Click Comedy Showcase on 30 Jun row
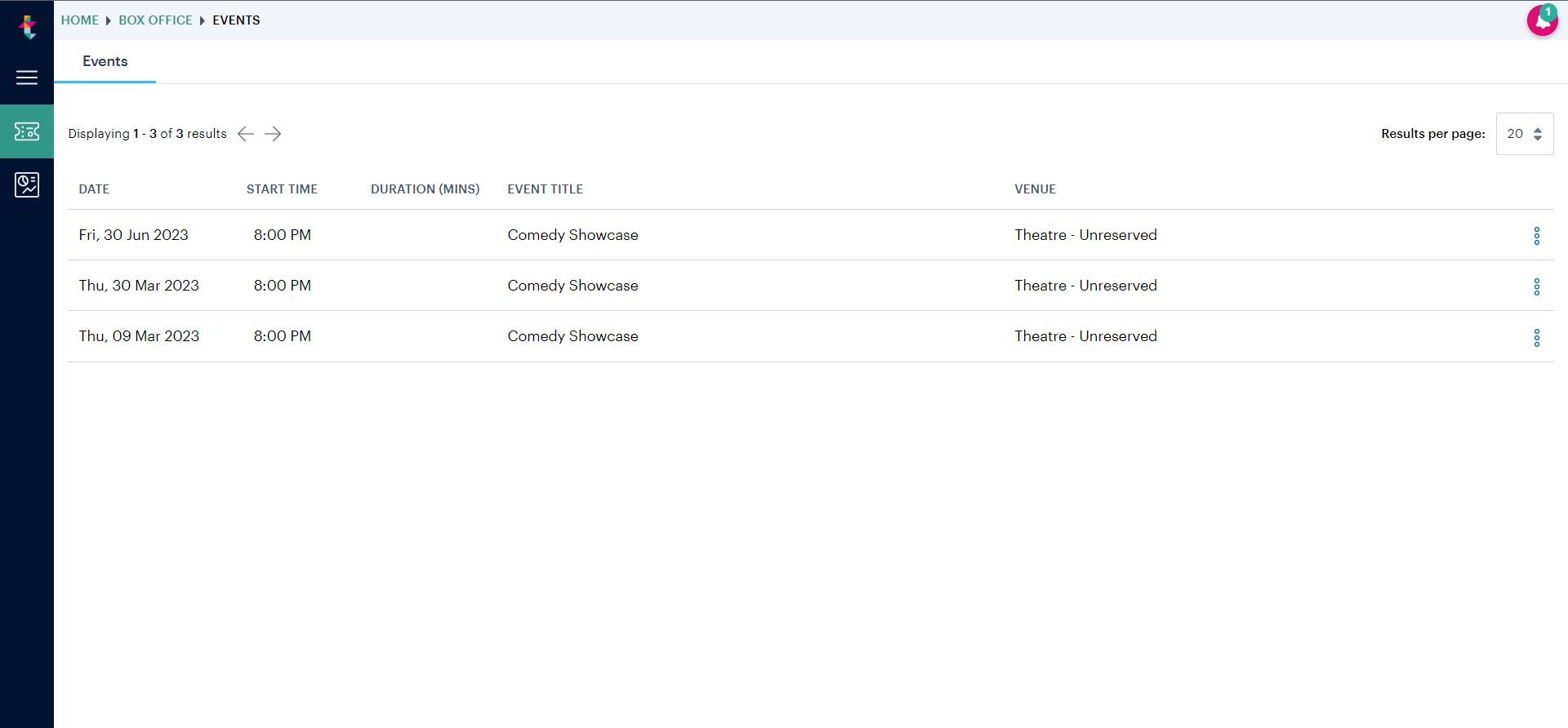The image size is (1568, 728). (572, 235)
